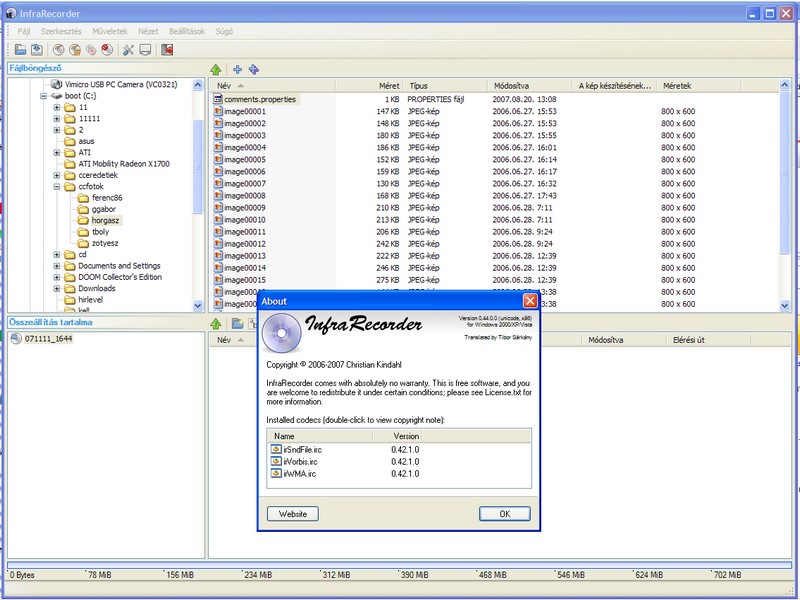The height and width of the screenshot is (600, 800).
Task: Click the boot (C:) drive icon
Action: coord(56,96)
